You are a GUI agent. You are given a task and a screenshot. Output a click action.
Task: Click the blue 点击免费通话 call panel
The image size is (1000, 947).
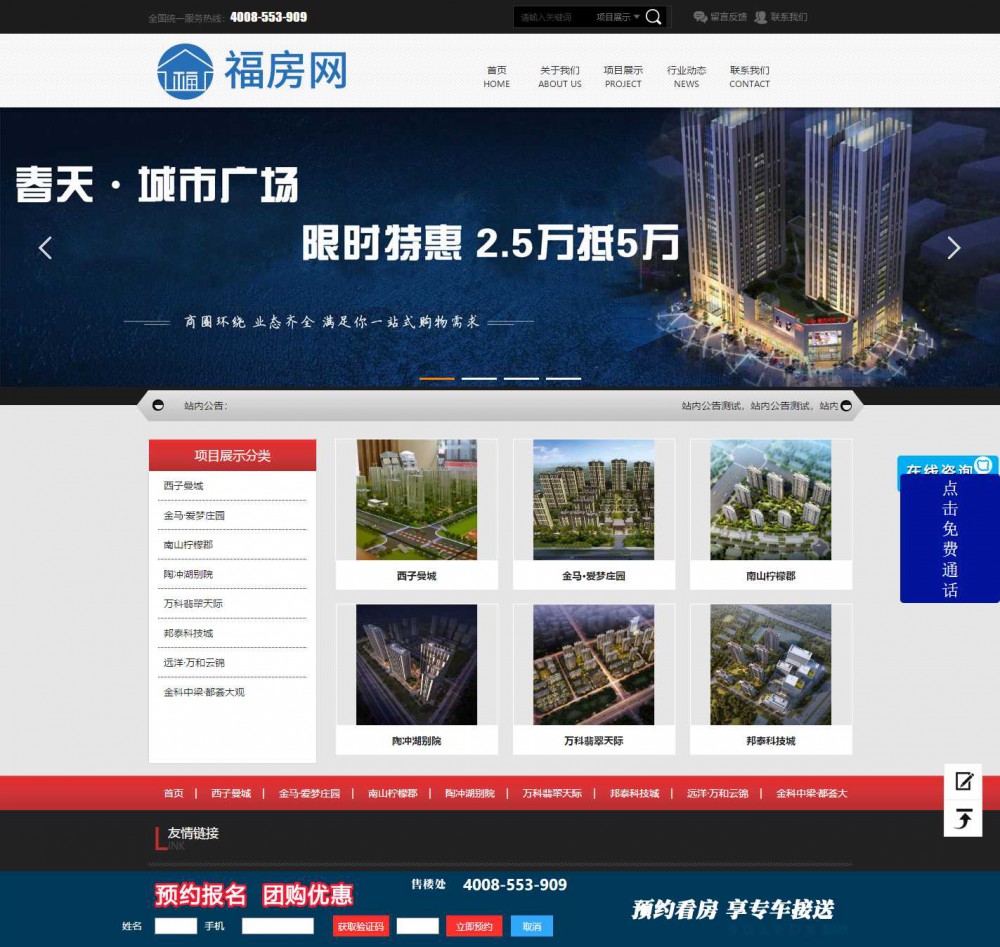pyautogui.click(x=950, y=535)
